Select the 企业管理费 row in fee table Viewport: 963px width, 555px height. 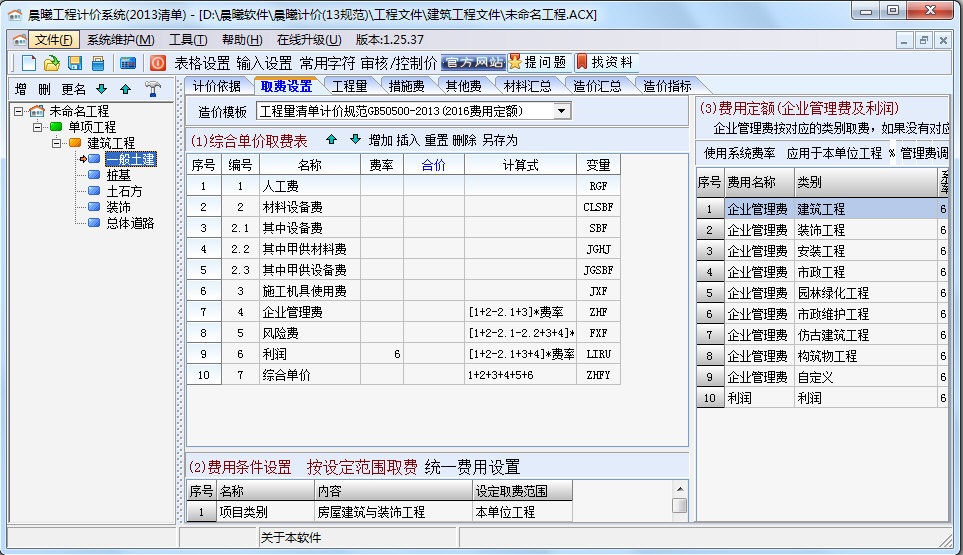pyautogui.click(x=403, y=312)
